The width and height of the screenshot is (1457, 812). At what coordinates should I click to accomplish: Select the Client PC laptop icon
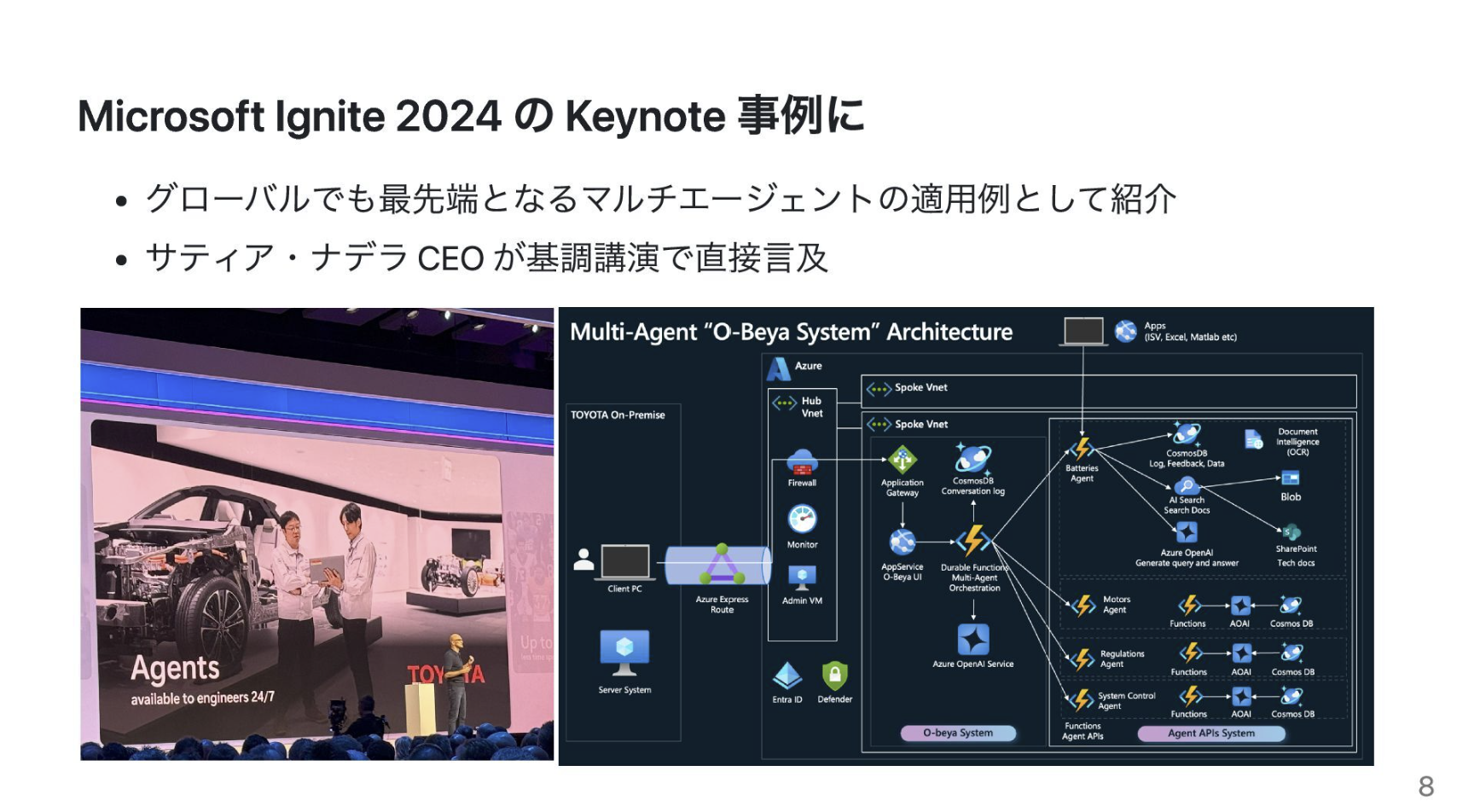(x=625, y=563)
